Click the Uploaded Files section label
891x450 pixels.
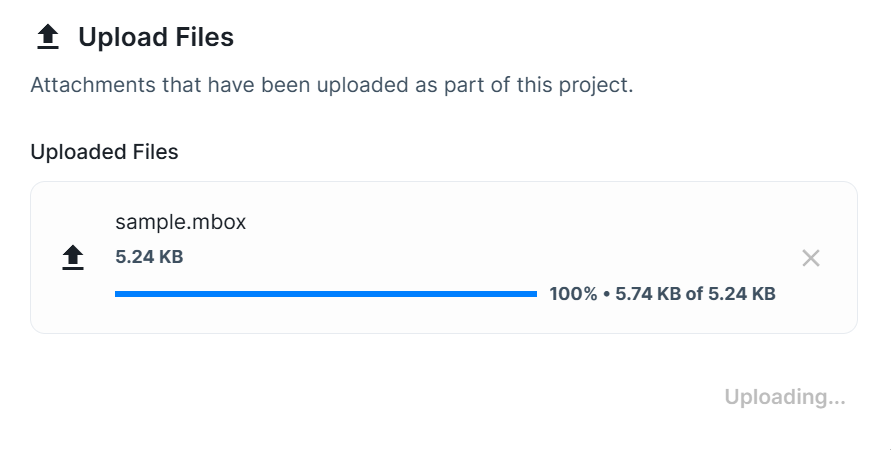(104, 152)
